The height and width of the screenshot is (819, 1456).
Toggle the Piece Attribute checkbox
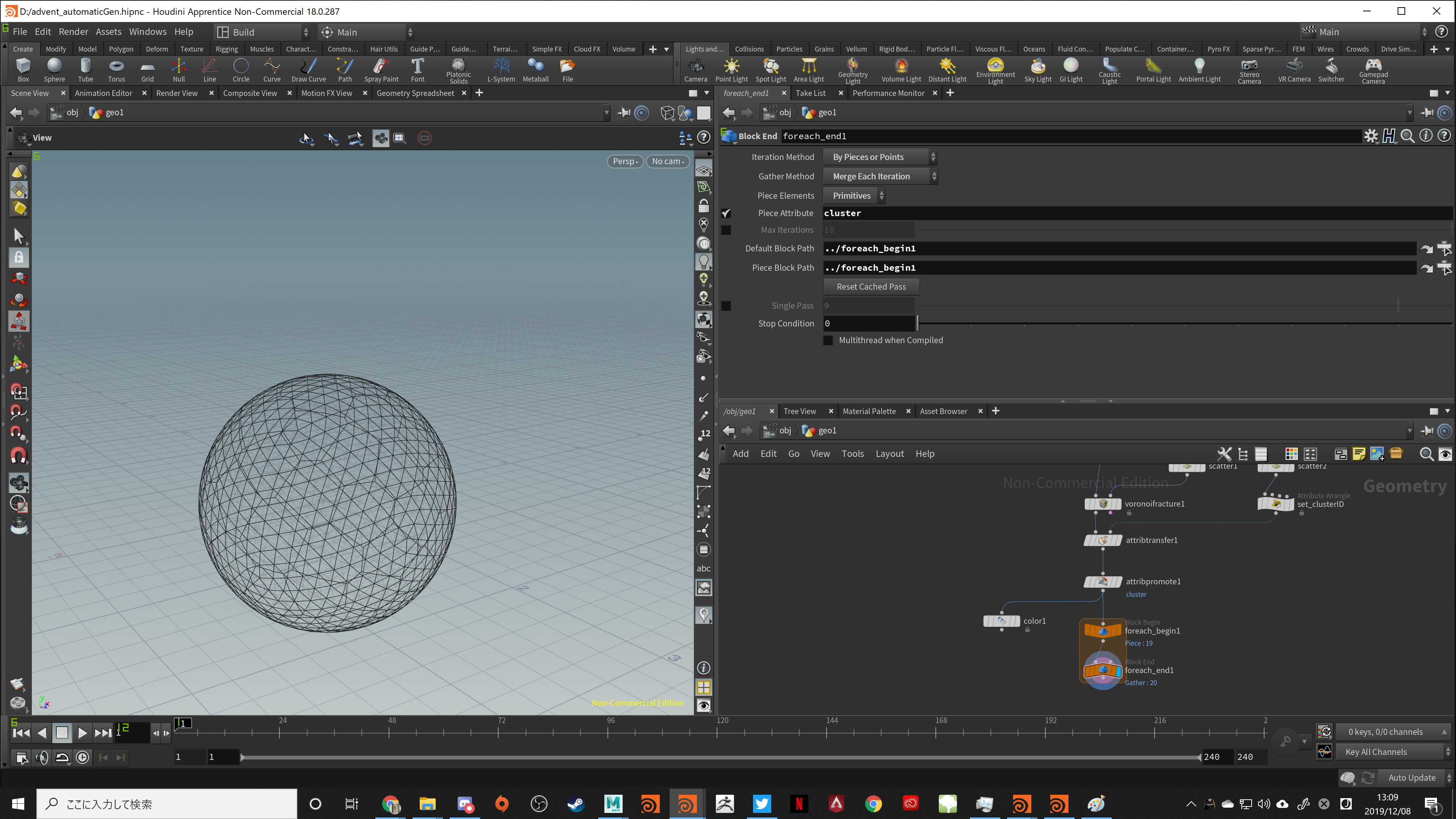click(x=726, y=213)
